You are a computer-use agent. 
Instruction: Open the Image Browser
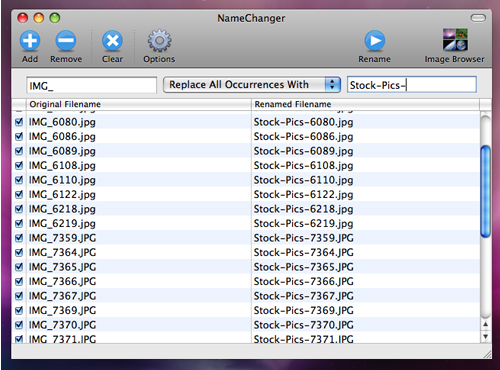tap(455, 40)
